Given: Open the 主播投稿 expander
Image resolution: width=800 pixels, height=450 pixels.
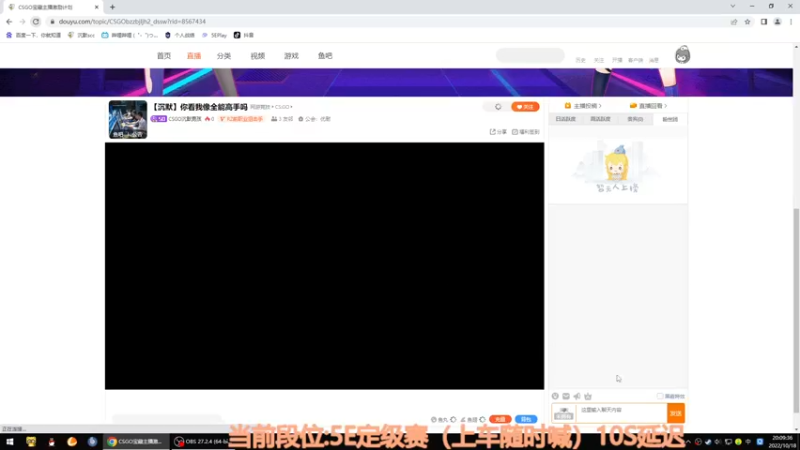Looking at the screenshot, I should (583, 106).
